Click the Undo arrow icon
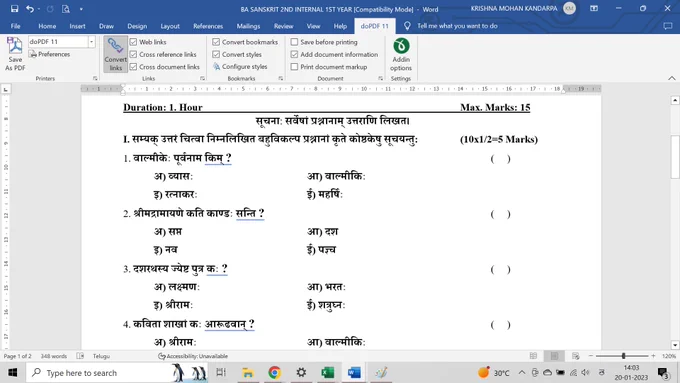Image resolution: width=680 pixels, height=383 pixels. tap(29, 9)
